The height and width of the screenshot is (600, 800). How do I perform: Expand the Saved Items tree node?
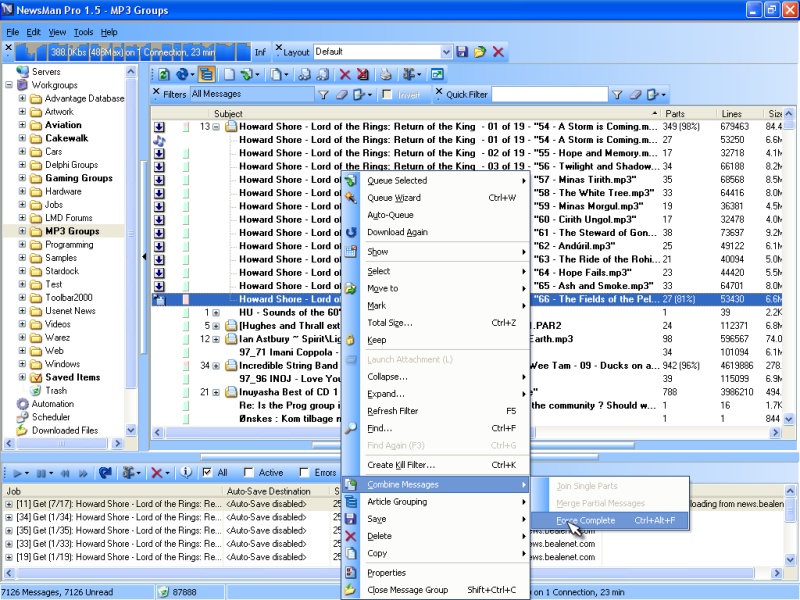[x=22, y=377]
